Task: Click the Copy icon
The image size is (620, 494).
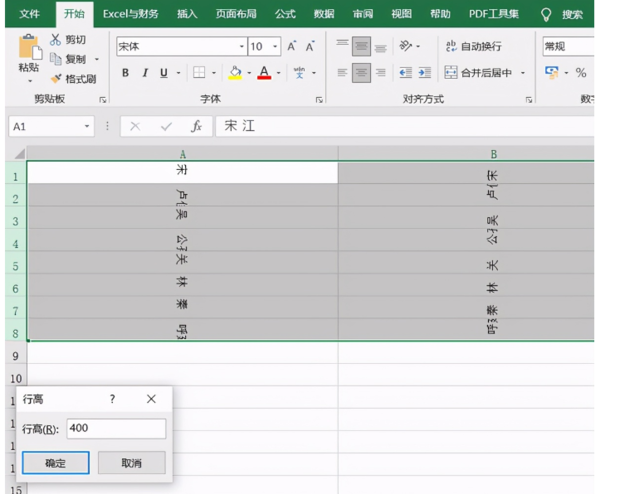Action: (55, 59)
